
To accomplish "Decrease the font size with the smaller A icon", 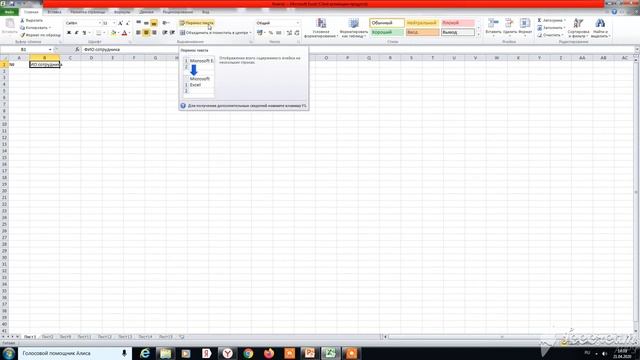I will coord(128,23).
